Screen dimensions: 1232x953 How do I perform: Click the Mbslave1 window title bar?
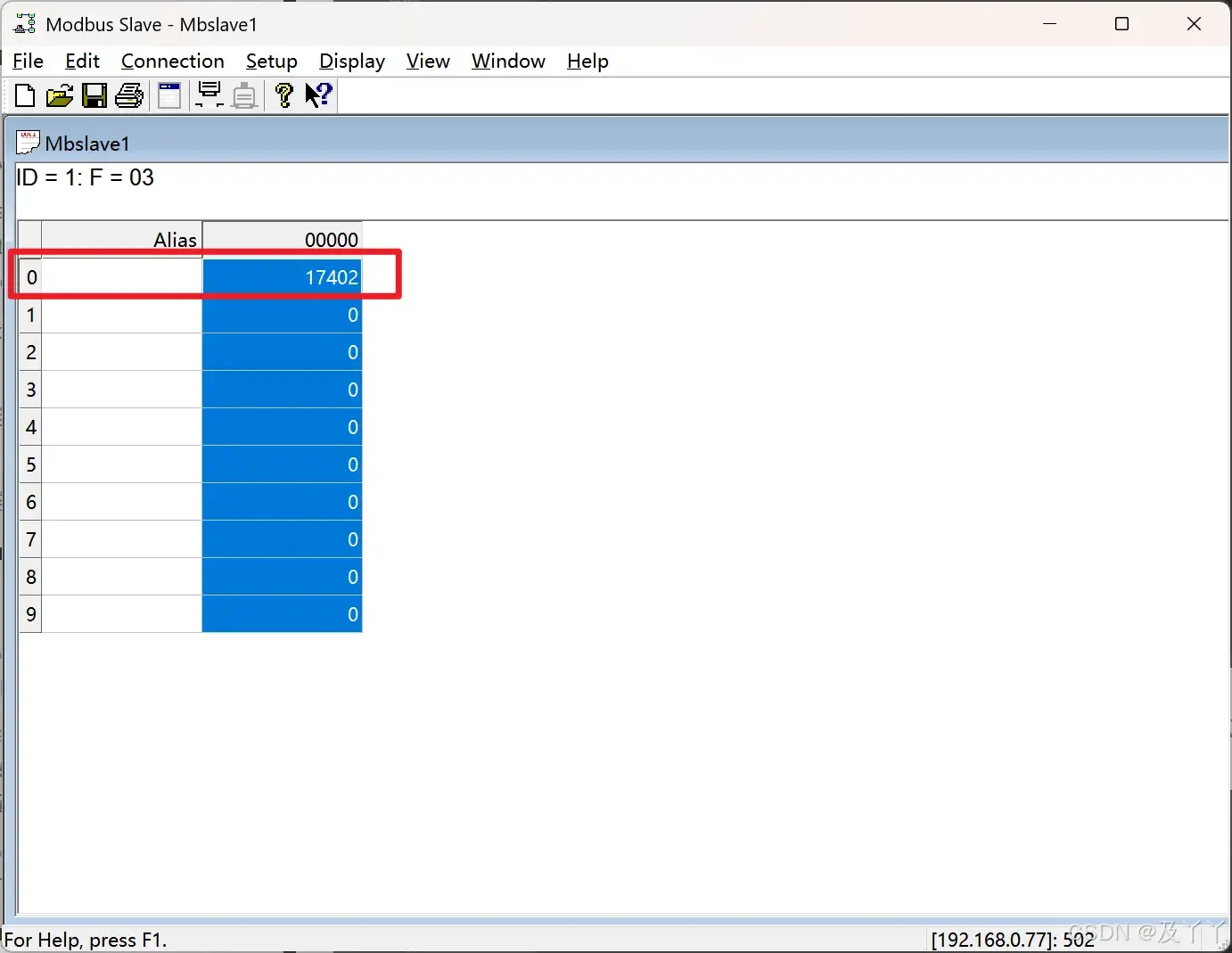click(446, 141)
